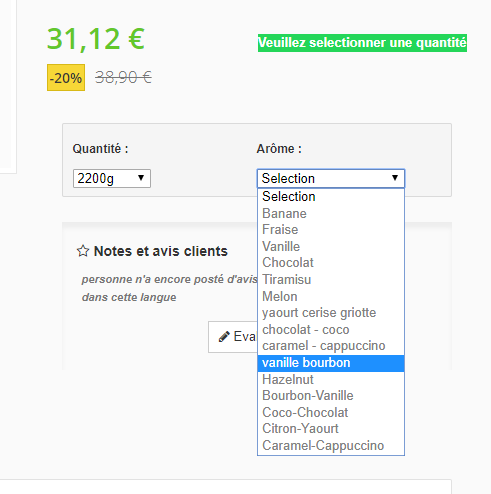Select Tiramisu flavor
Image resolution: width=491 pixels, height=494 pixels.
(x=331, y=279)
